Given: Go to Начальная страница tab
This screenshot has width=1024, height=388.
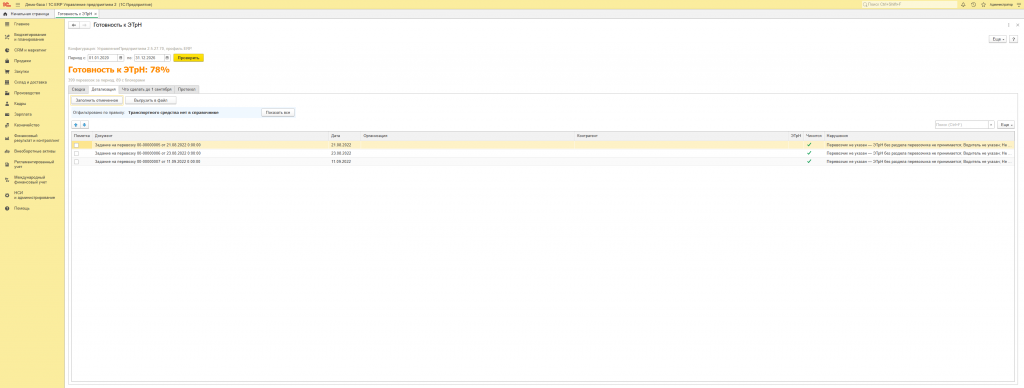Looking at the screenshot, I should pyautogui.click(x=27, y=13).
